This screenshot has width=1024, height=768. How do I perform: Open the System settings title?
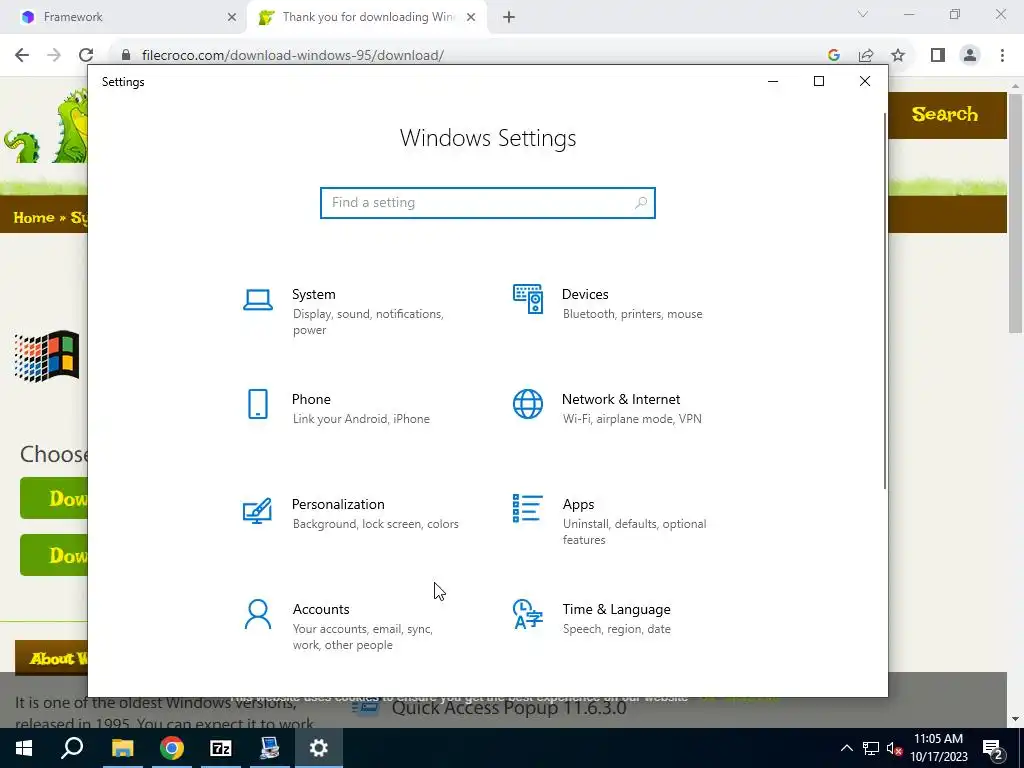pyautogui.click(x=313, y=294)
